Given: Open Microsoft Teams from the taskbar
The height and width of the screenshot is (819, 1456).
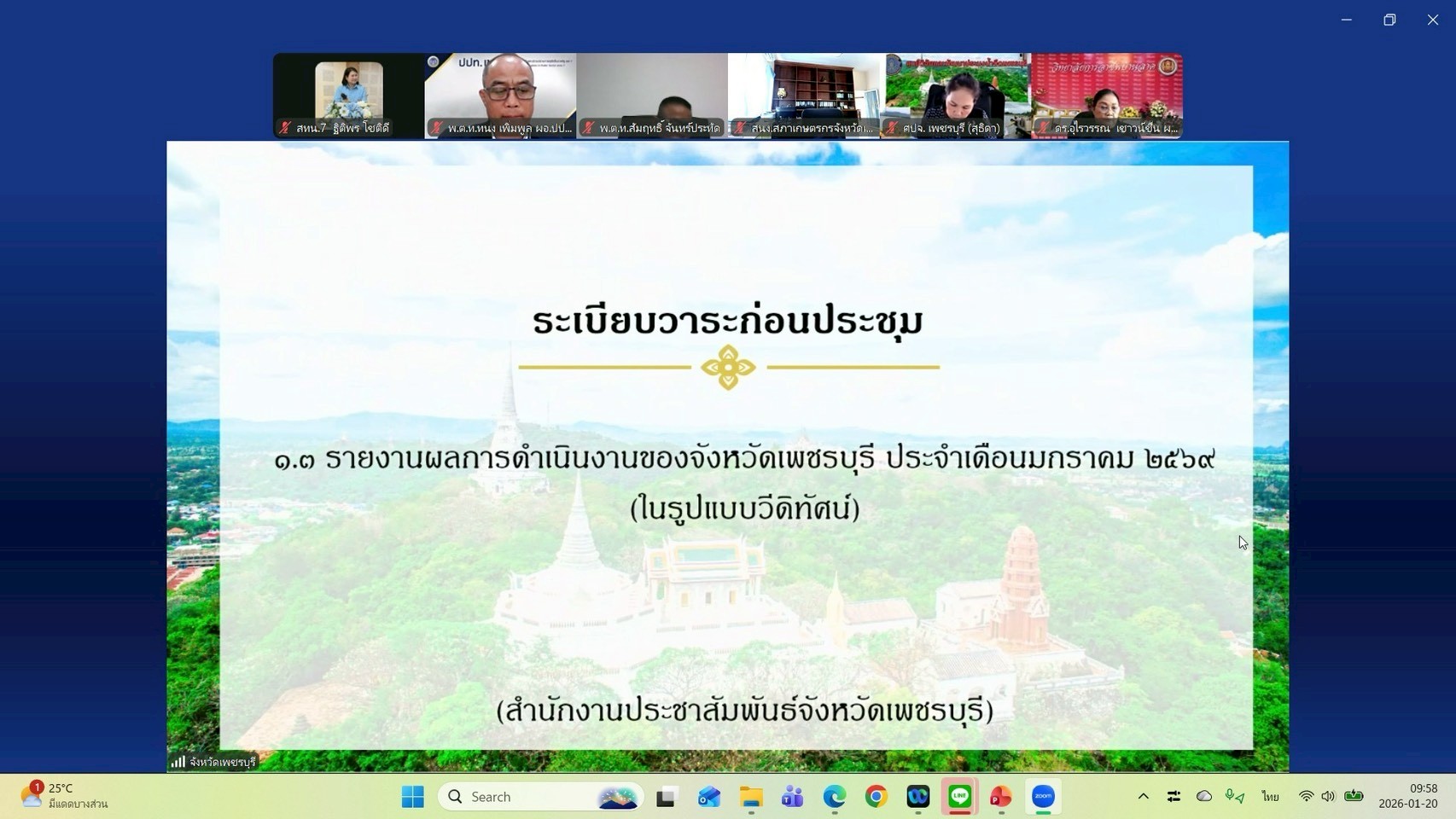Looking at the screenshot, I should (x=792, y=797).
